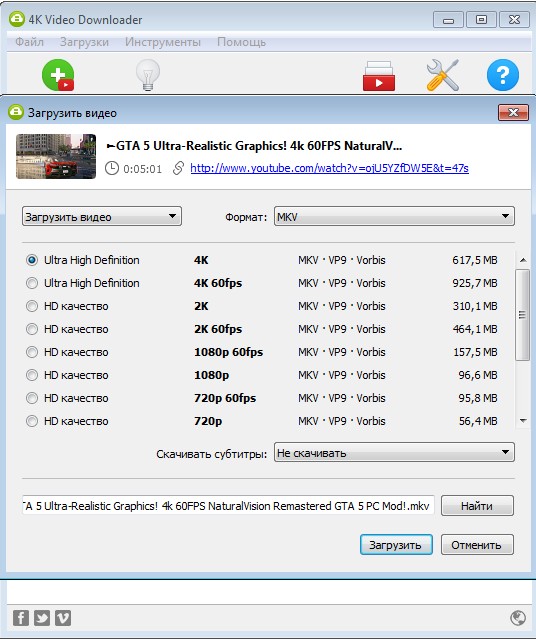Click the 157,5 MB size value
Viewport: 536px width, 639px height.
(475, 352)
